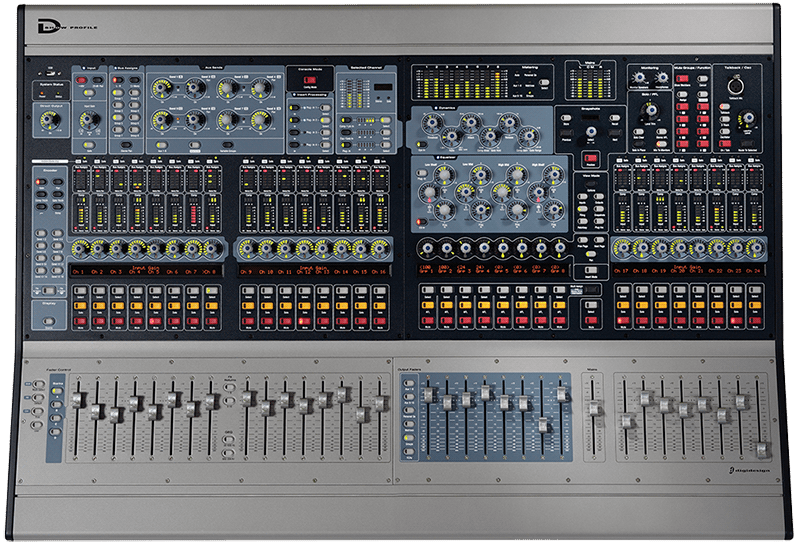Click the channel 1 rotary encoder above its display
The height and width of the screenshot is (546, 800).
[x=80, y=249]
